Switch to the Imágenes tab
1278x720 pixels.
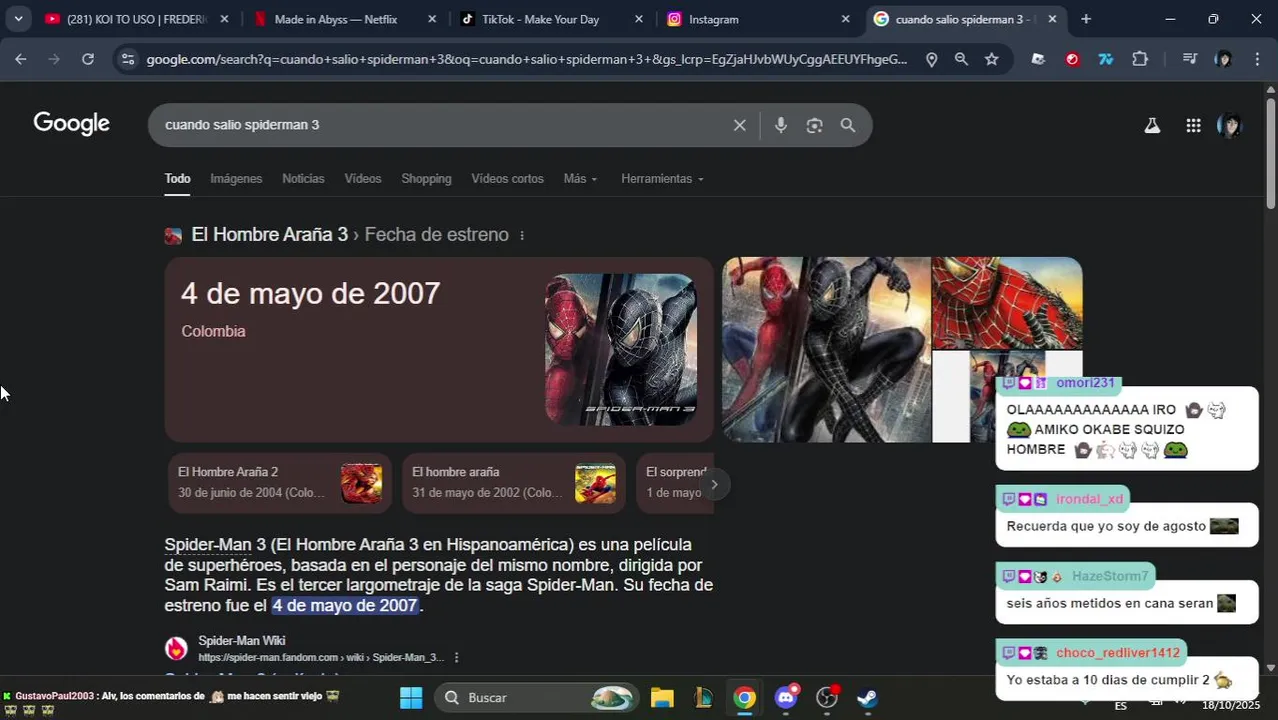tap(236, 179)
